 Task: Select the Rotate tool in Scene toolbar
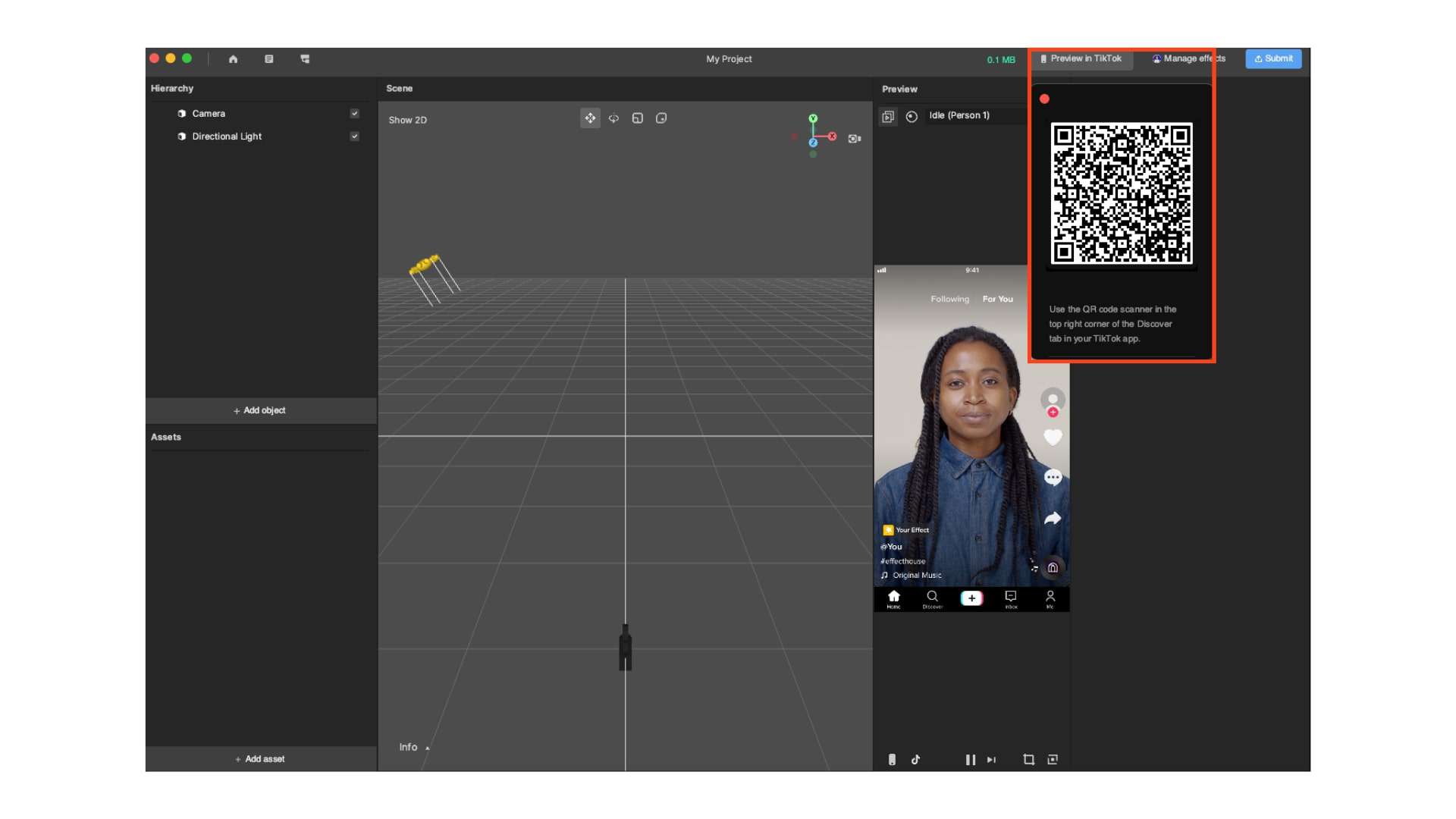pos(613,118)
